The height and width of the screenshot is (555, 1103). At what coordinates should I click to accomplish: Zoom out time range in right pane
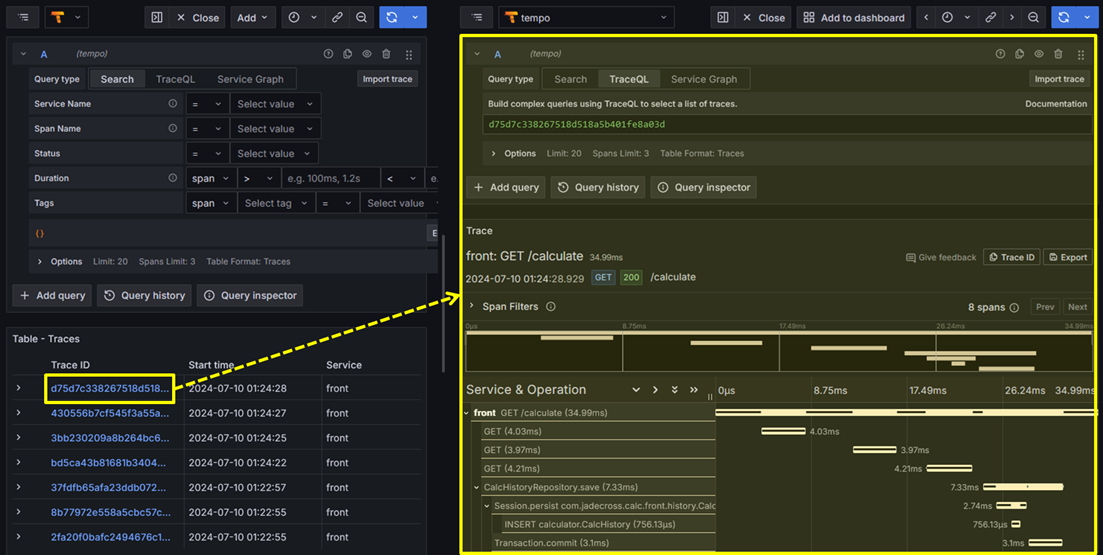point(1033,18)
